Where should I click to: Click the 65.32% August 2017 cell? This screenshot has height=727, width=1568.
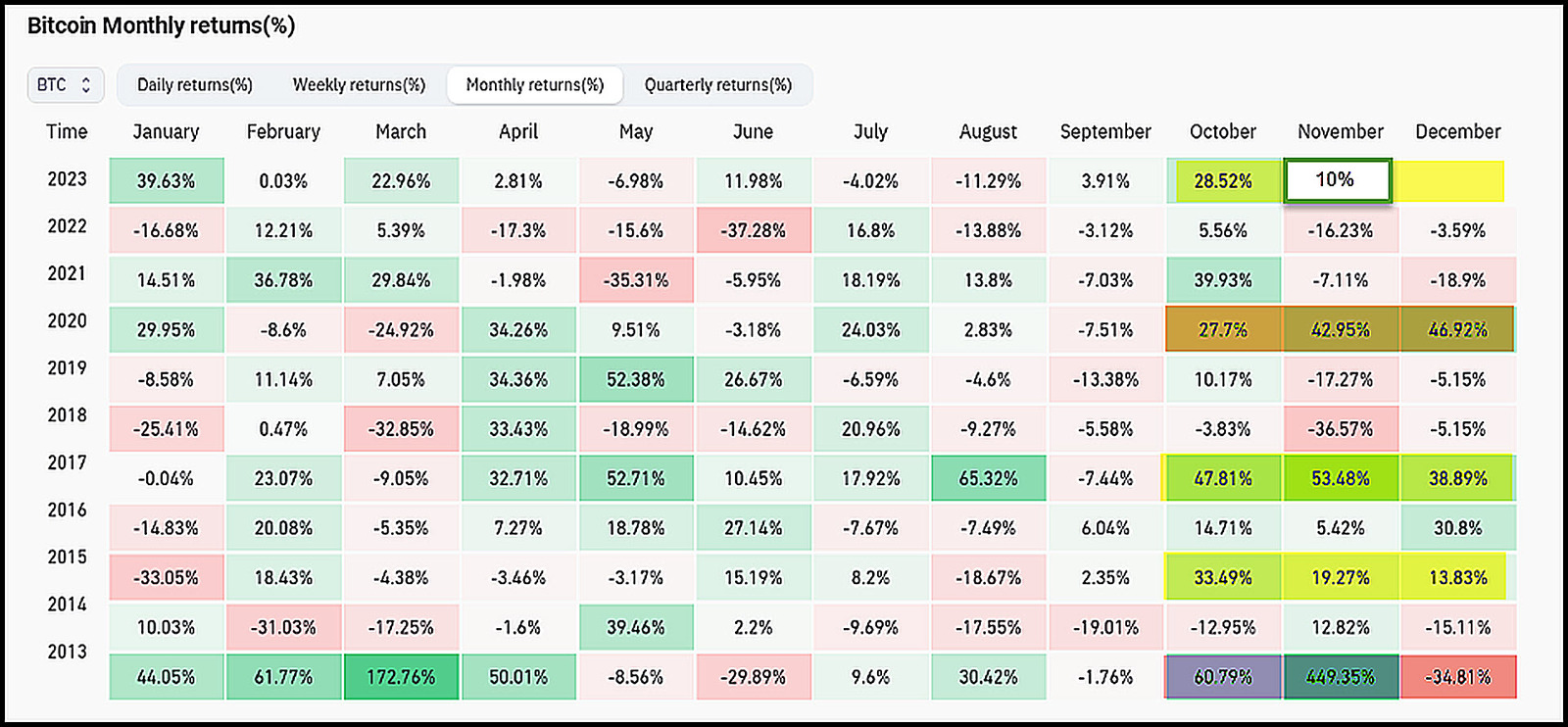[988, 478]
